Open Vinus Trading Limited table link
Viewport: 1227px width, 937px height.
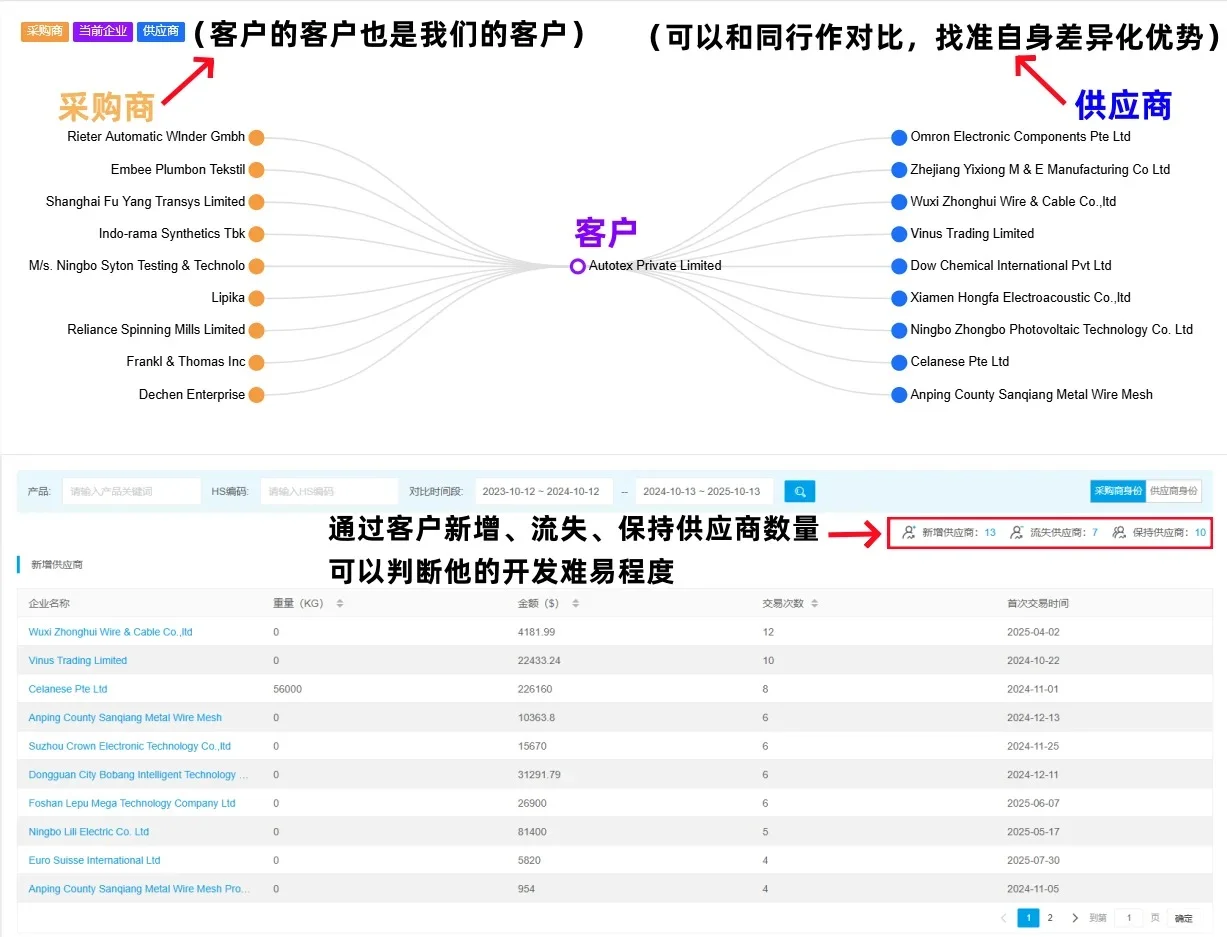click(x=78, y=660)
